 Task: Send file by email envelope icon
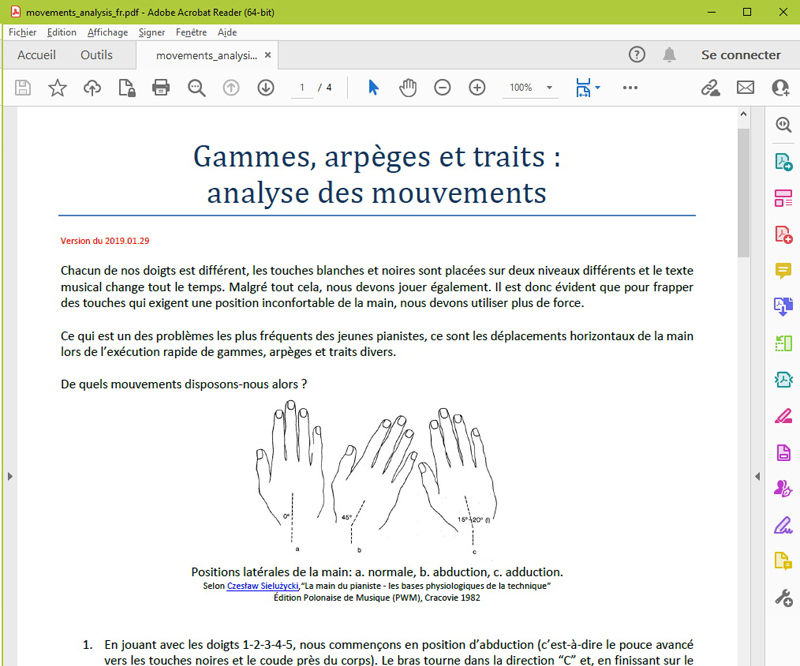[745, 88]
